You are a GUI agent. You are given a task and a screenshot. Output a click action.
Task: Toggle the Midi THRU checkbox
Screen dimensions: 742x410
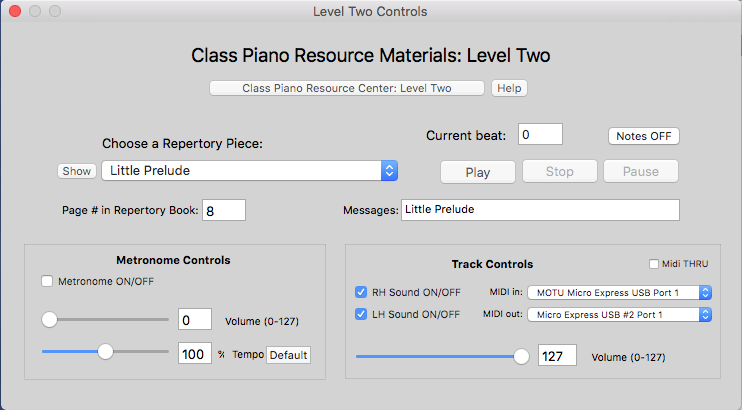coord(654,264)
